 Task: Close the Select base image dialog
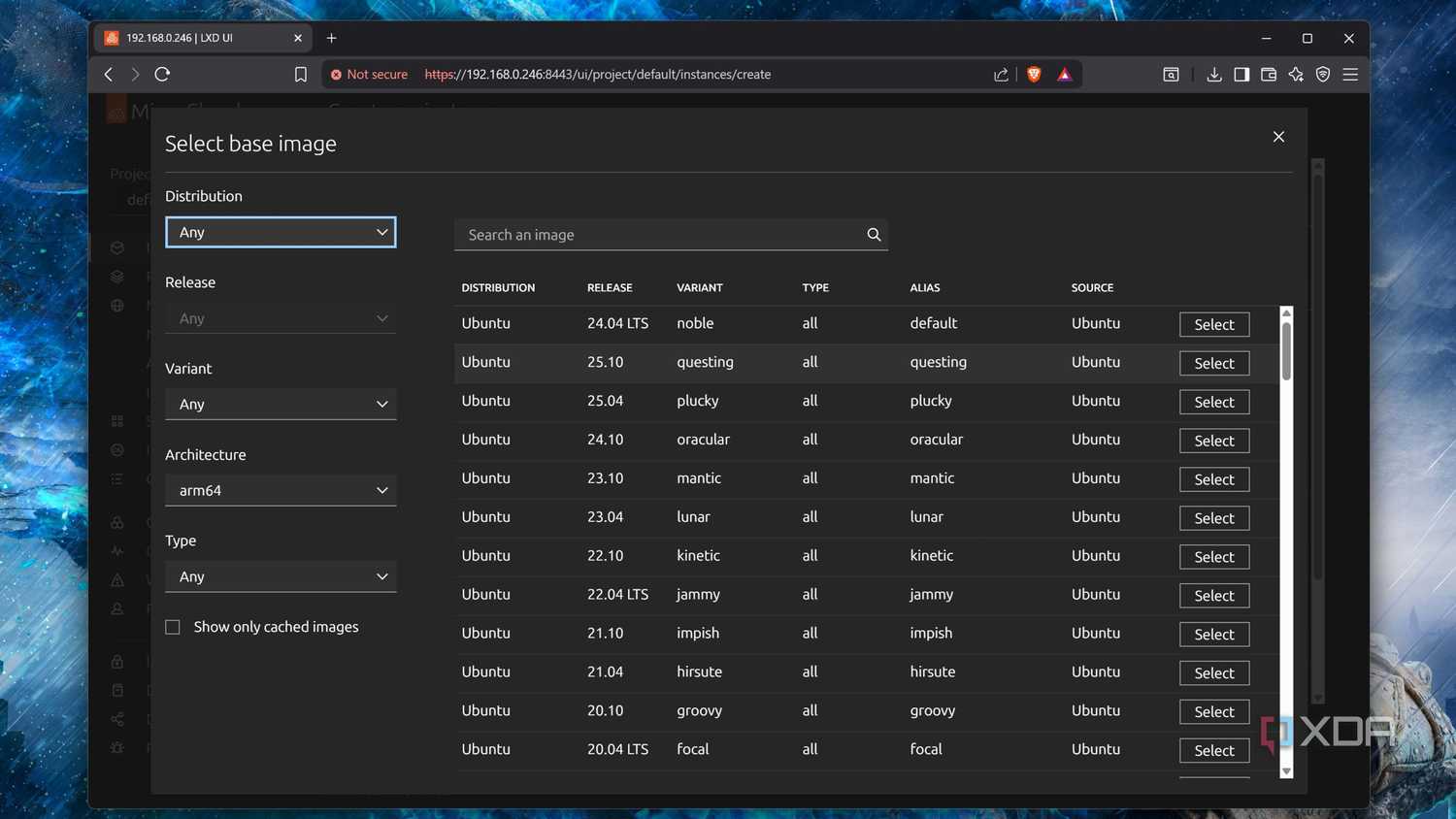1278,137
